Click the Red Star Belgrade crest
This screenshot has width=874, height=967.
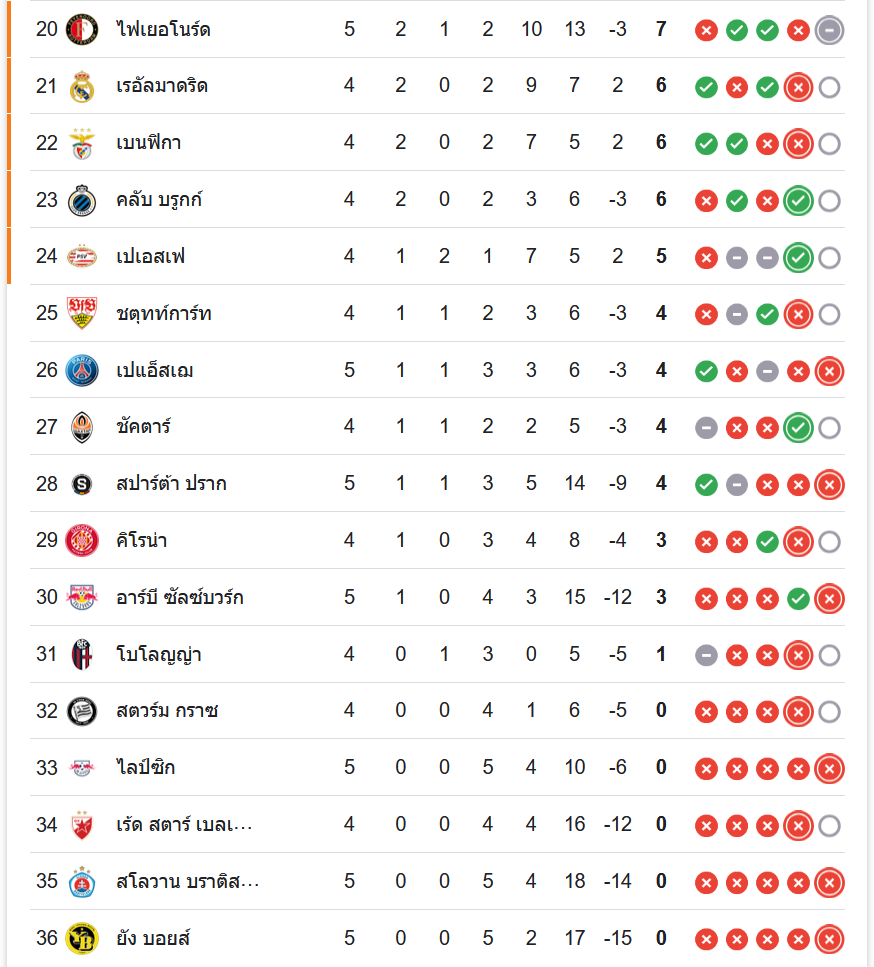(x=82, y=825)
